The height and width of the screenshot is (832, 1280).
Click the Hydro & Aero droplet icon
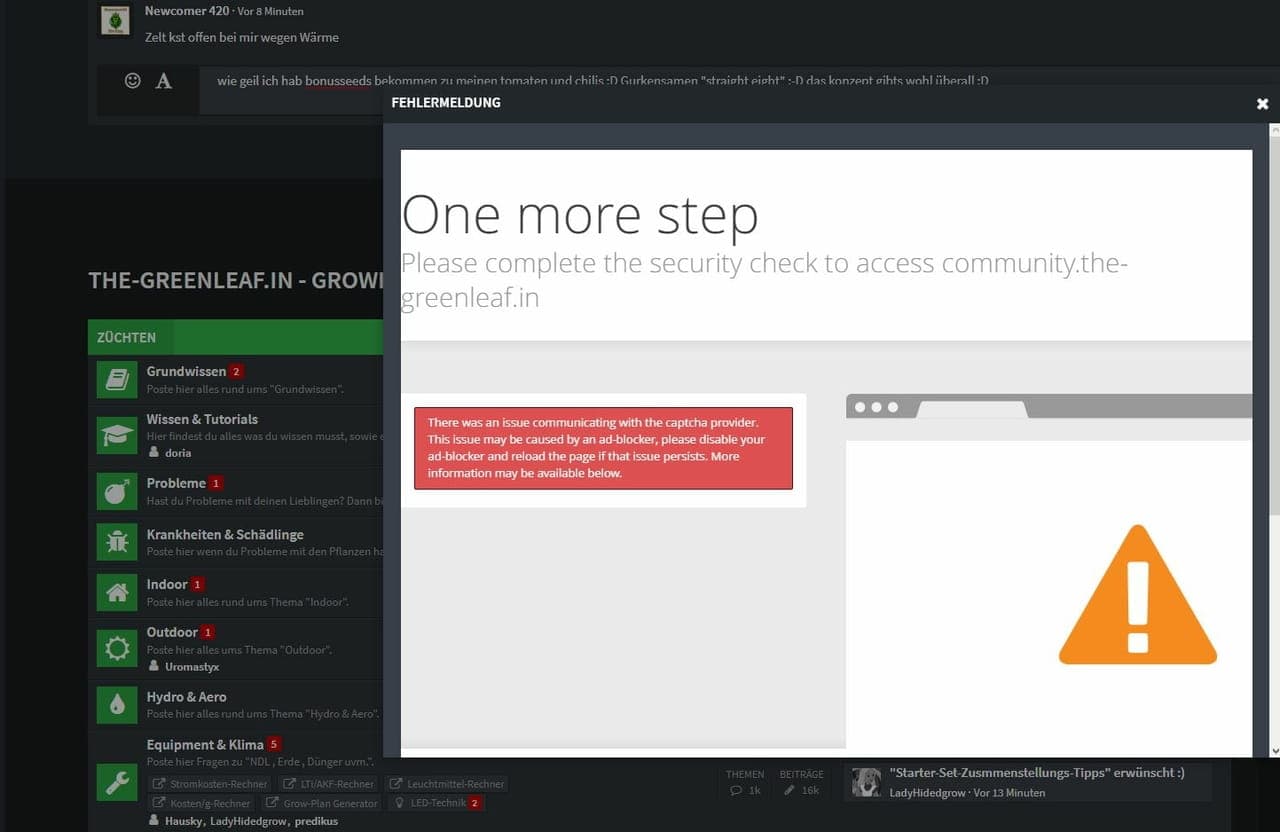pos(117,704)
